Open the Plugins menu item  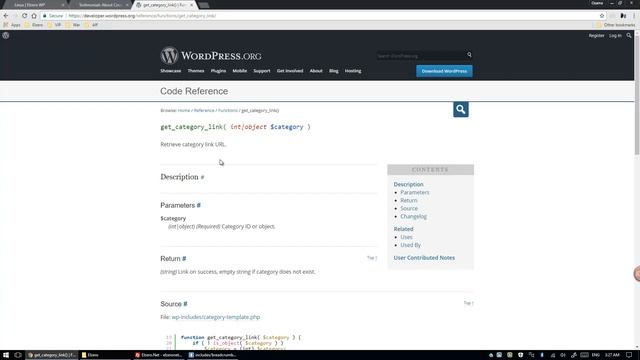pyautogui.click(x=218, y=71)
